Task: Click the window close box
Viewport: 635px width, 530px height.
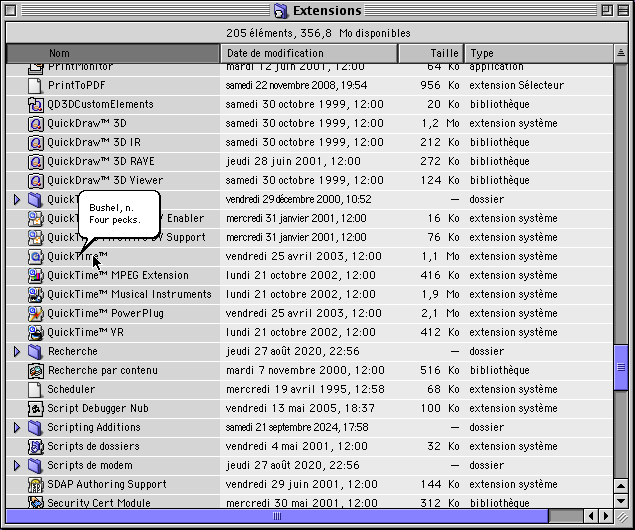Action: click(11, 11)
